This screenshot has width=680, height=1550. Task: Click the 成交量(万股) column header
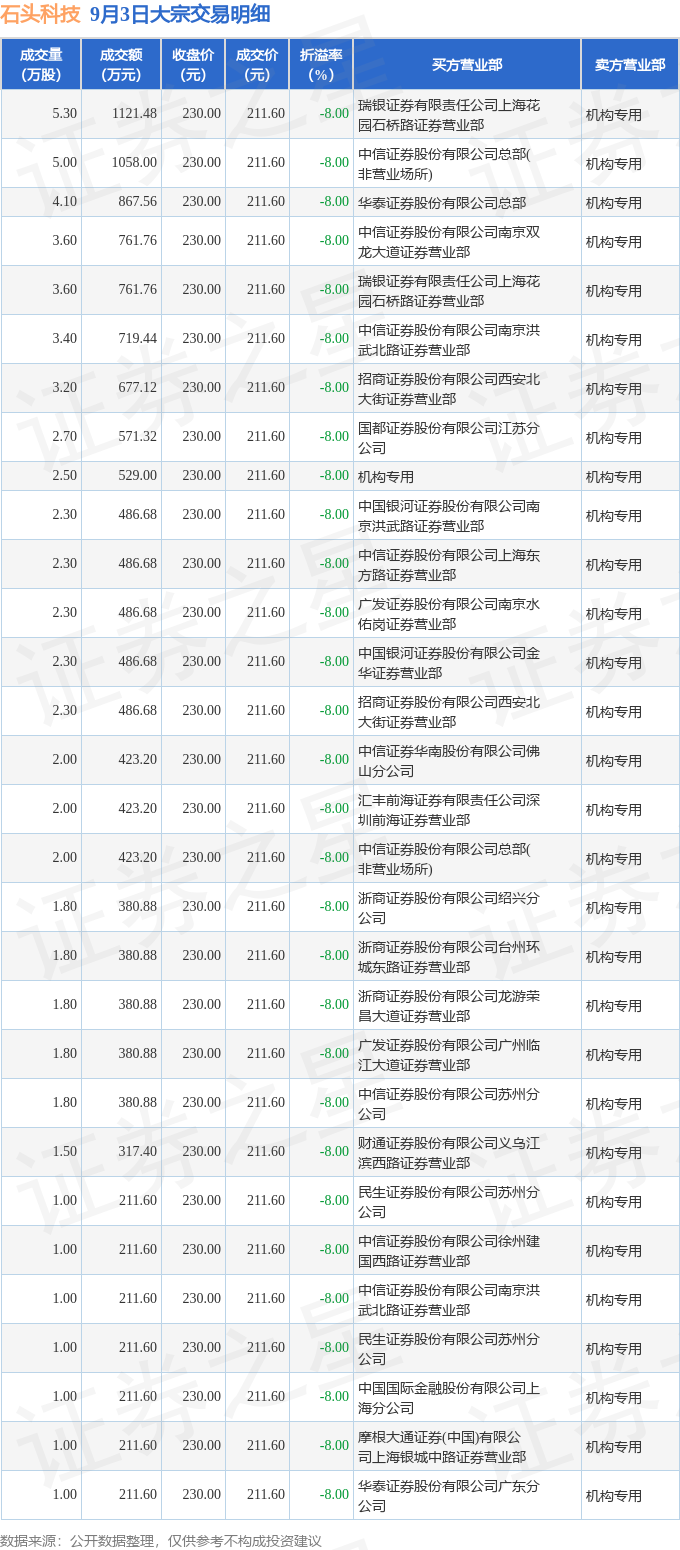click(x=41, y=65)
